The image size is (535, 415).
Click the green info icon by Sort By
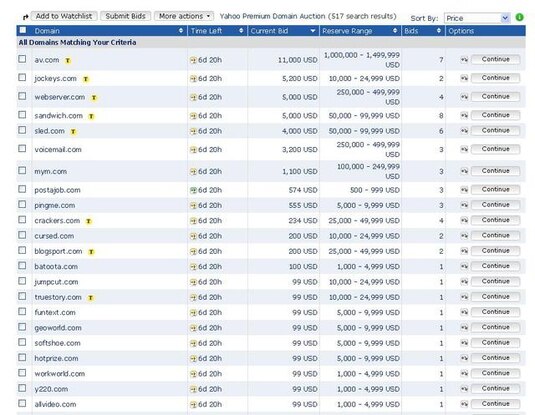point(519,17)
